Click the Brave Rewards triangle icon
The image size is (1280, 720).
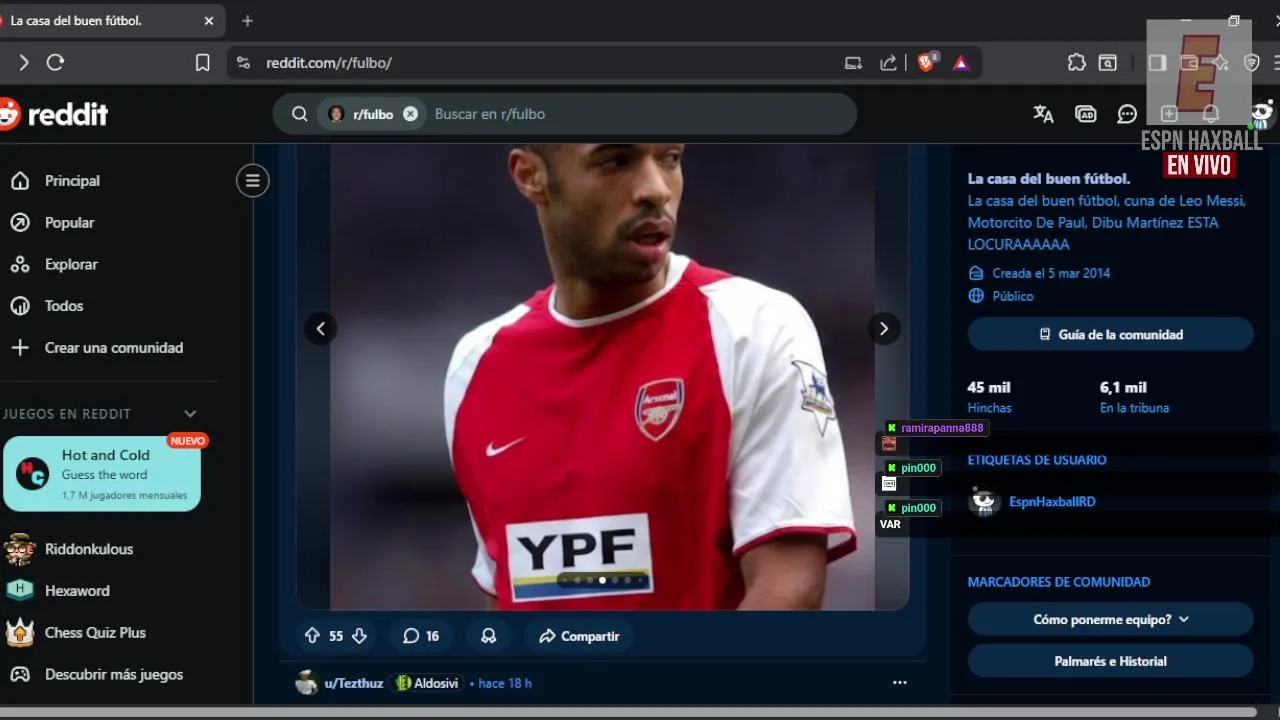click(x=960, y=63)
